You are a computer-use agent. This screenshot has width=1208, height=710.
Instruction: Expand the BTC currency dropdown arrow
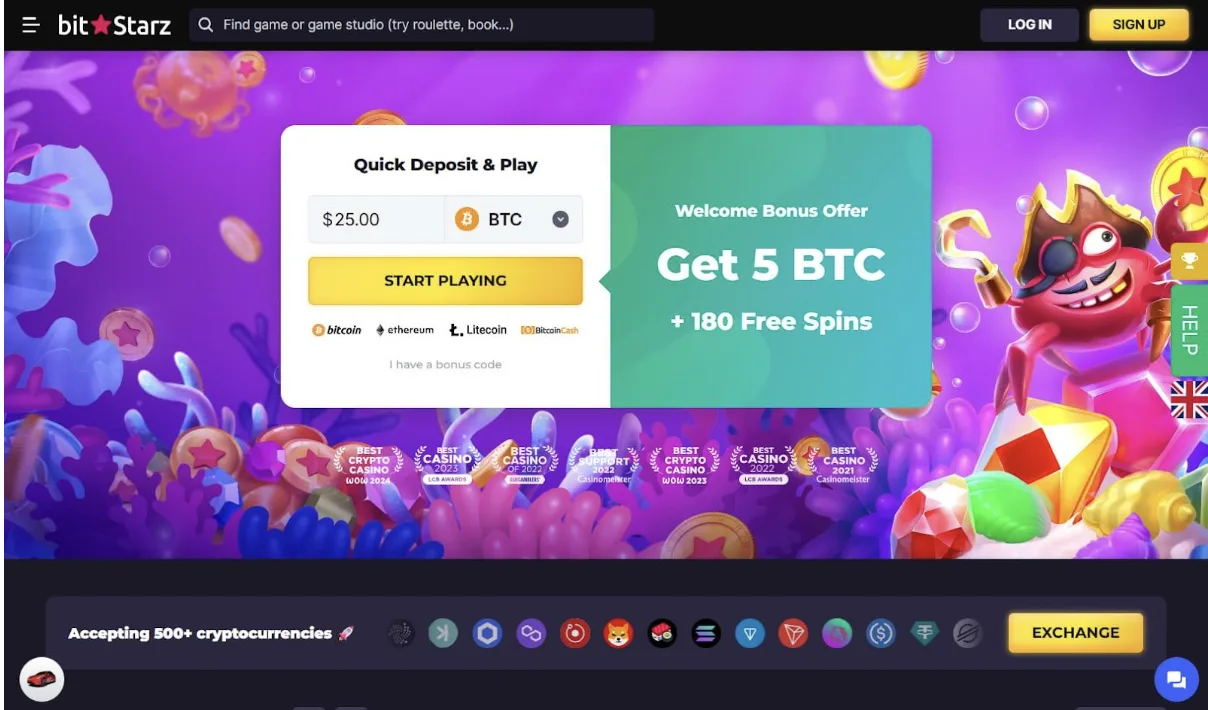560,219
